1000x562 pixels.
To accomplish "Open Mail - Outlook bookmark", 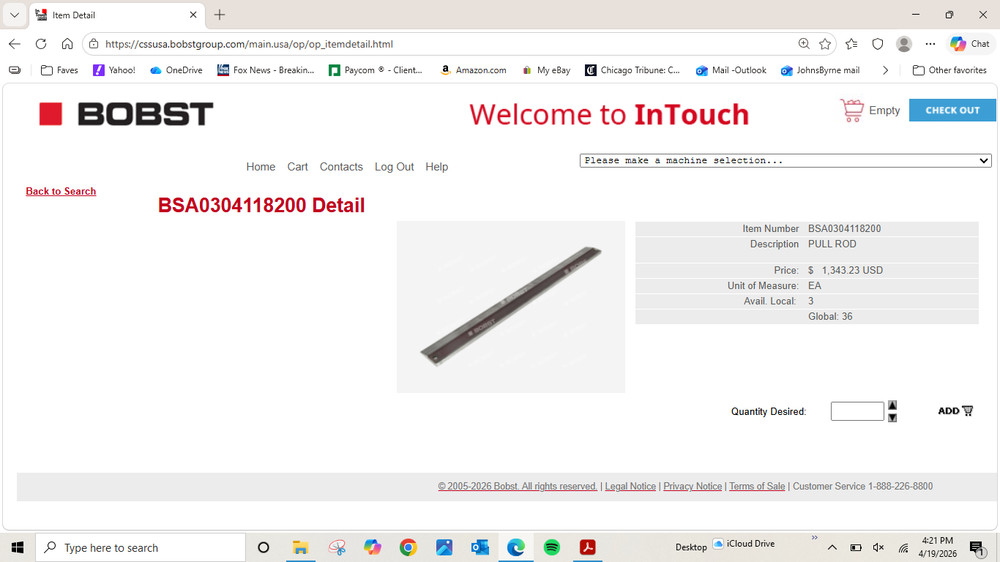I will point(731,70).
